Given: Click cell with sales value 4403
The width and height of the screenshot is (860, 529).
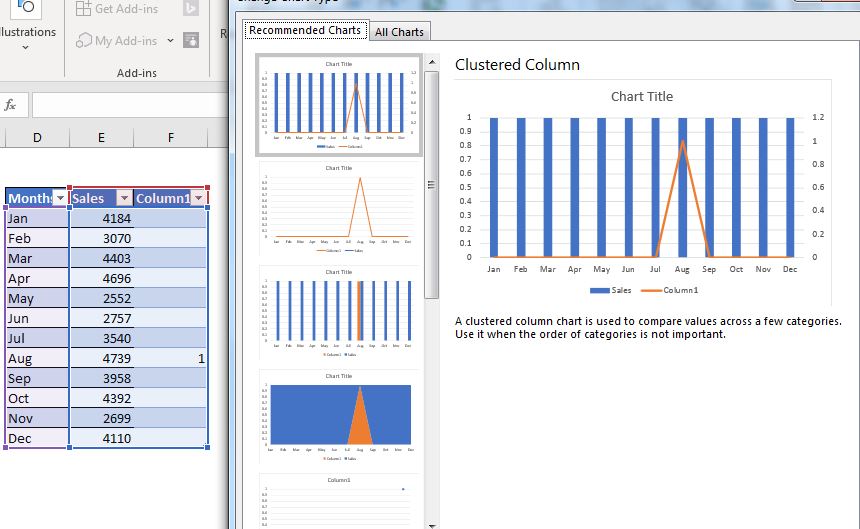Looking at the screenshot, I should 101,258.
